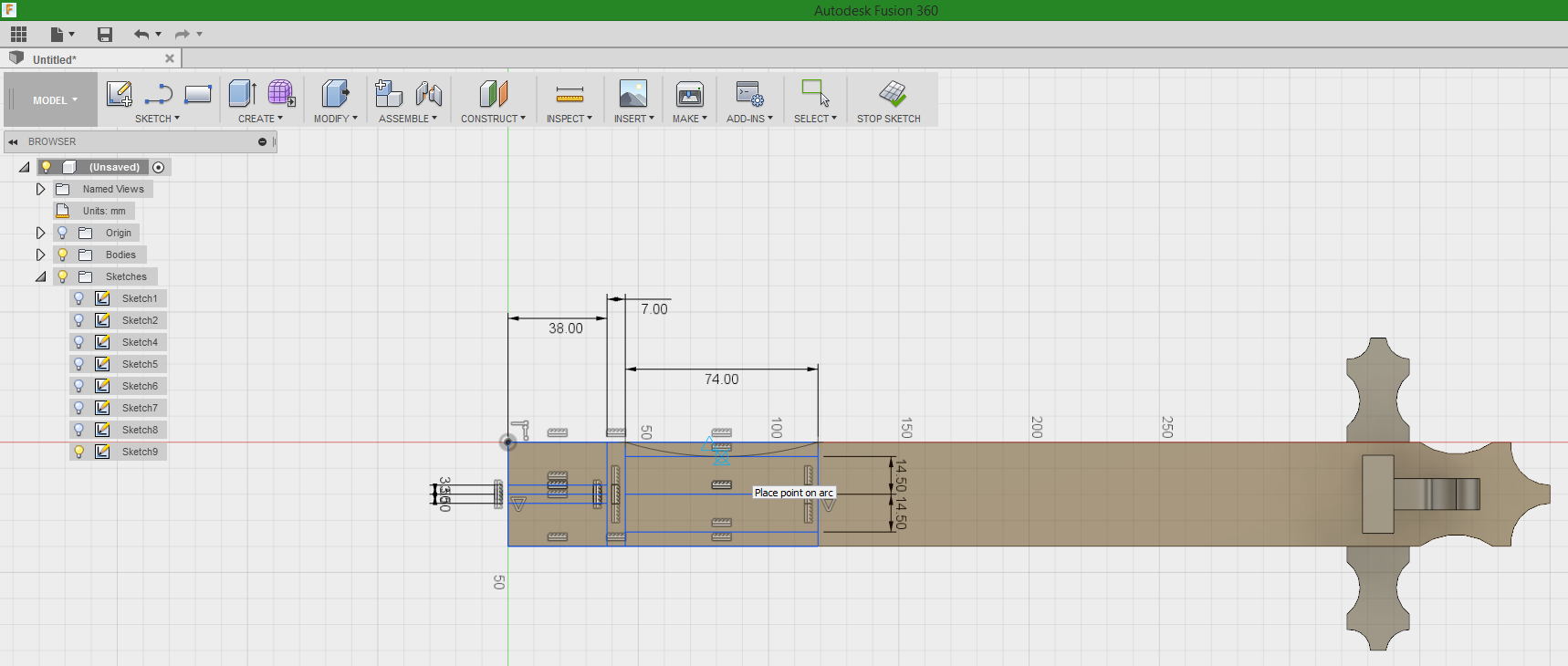
Task: Open the SELECT menu label
Action: click(x=815, y=119)
